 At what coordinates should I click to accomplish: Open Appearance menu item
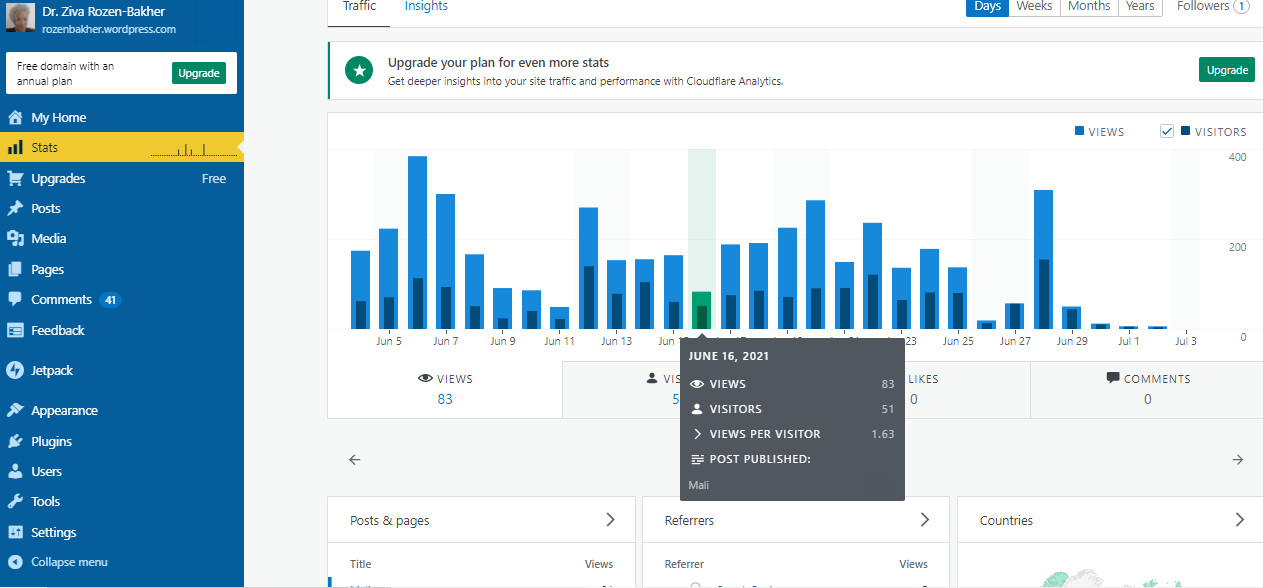tap(122, 410)
